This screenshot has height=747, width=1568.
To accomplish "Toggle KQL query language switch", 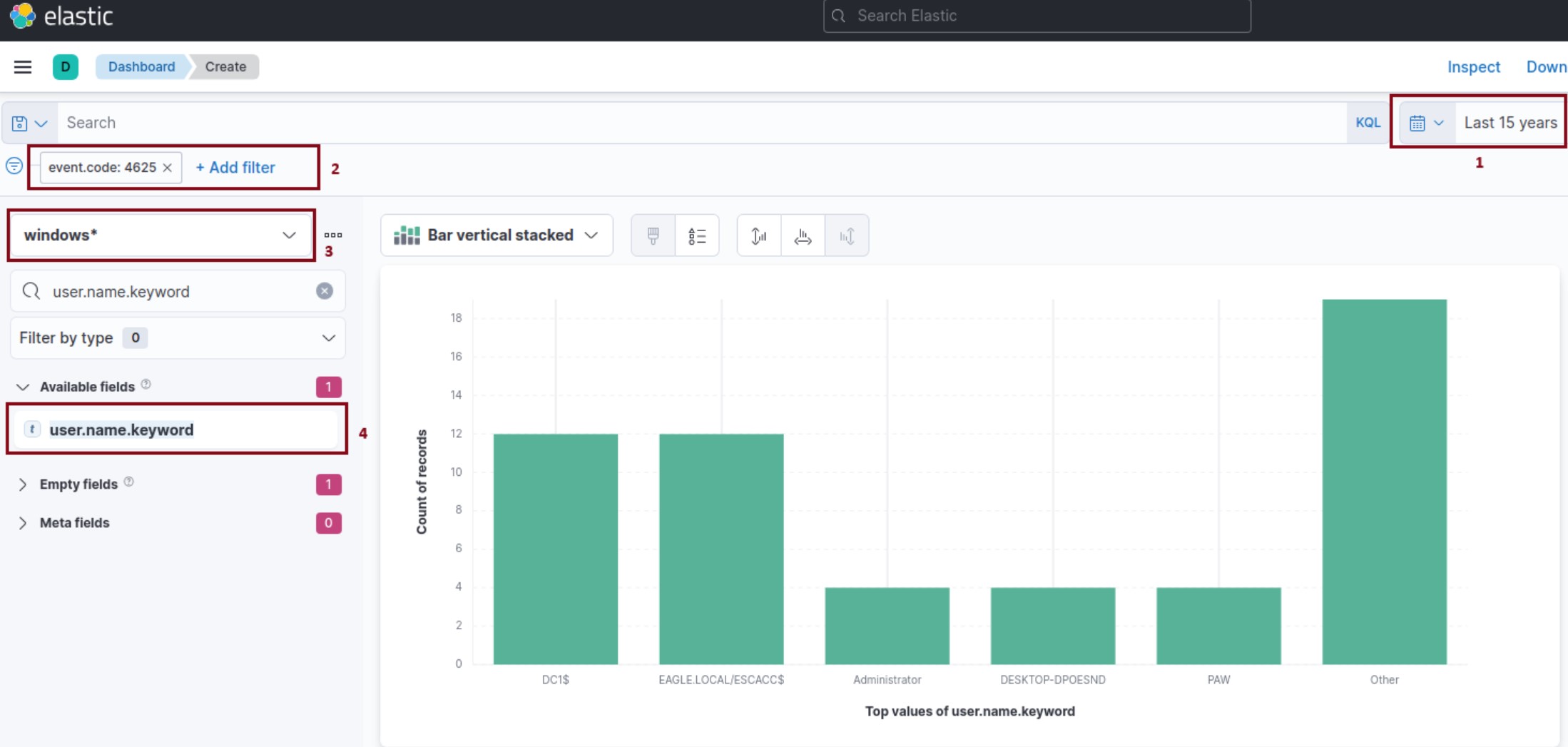I will [1368, 123].
